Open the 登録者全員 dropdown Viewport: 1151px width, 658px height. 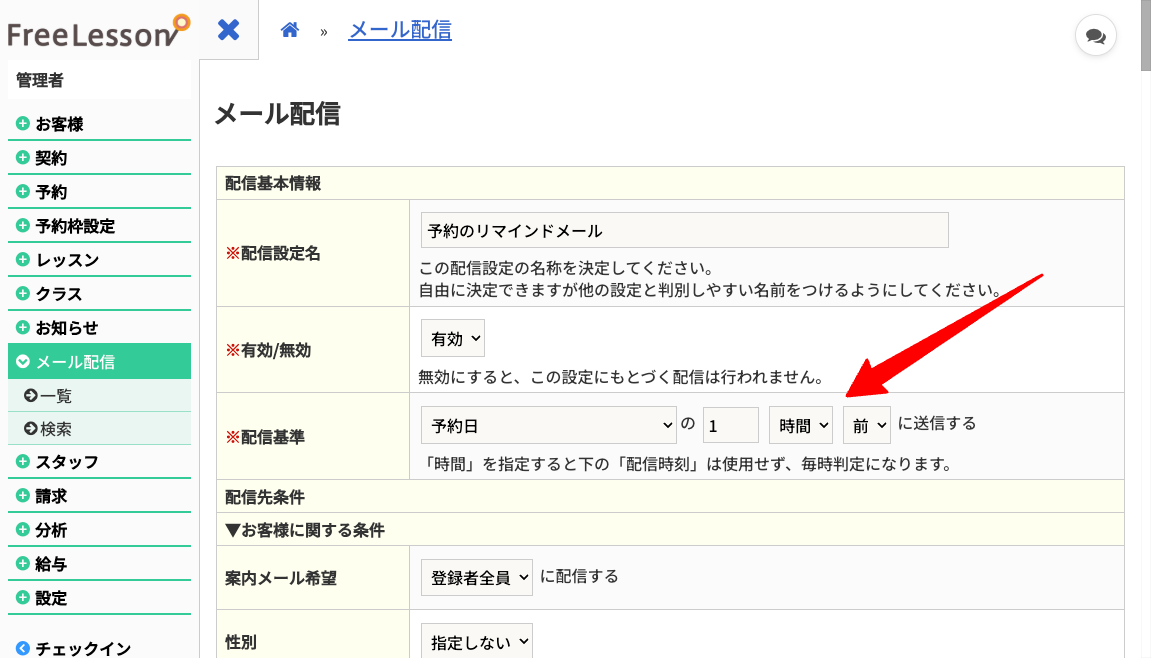[476, 577]
